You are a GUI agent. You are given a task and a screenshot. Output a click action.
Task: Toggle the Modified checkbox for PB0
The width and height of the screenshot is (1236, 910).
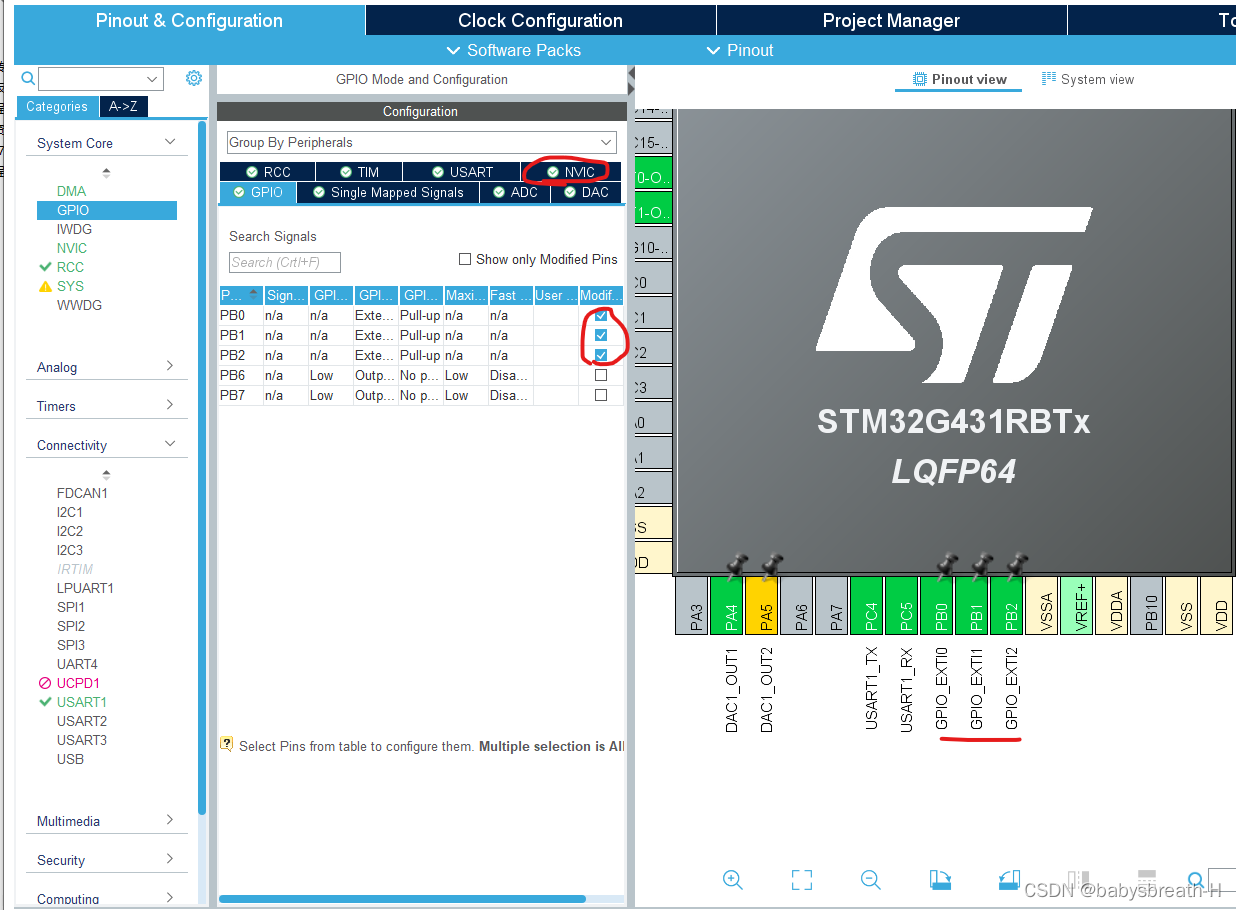pos(601,316)
